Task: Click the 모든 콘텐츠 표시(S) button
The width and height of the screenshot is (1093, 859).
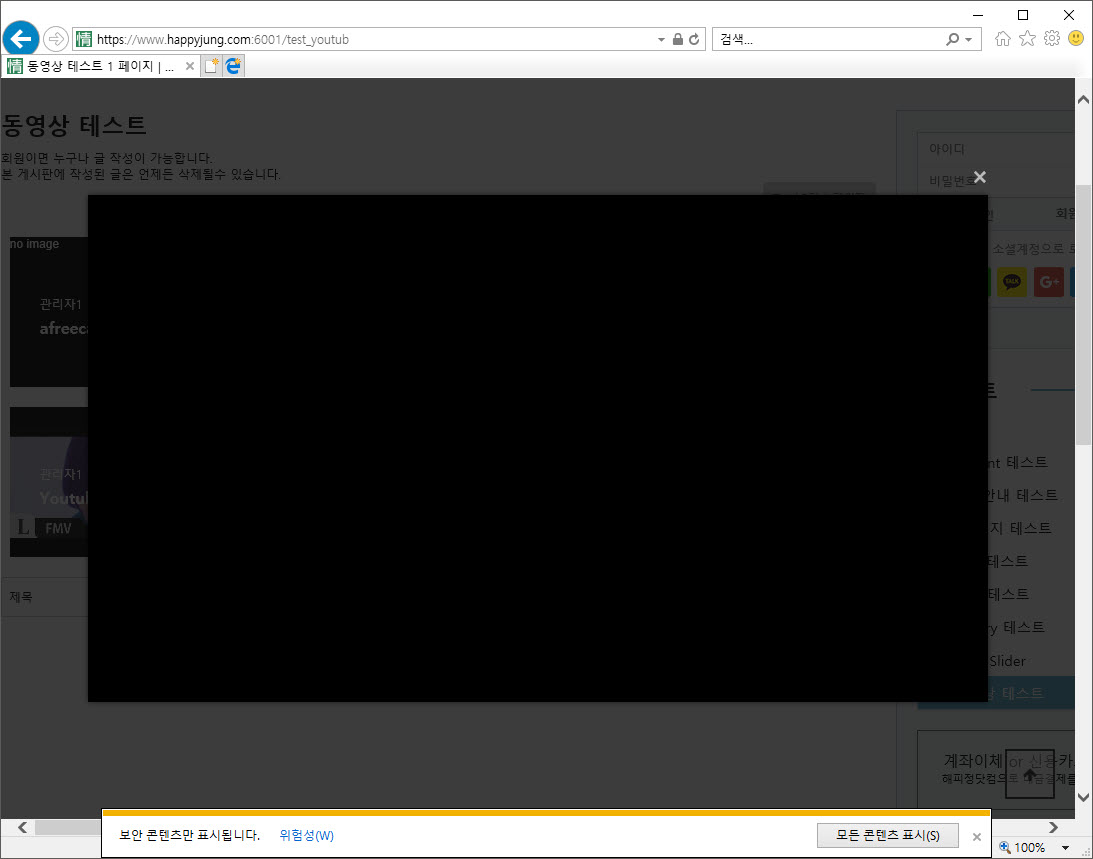Action: [887, 835]
